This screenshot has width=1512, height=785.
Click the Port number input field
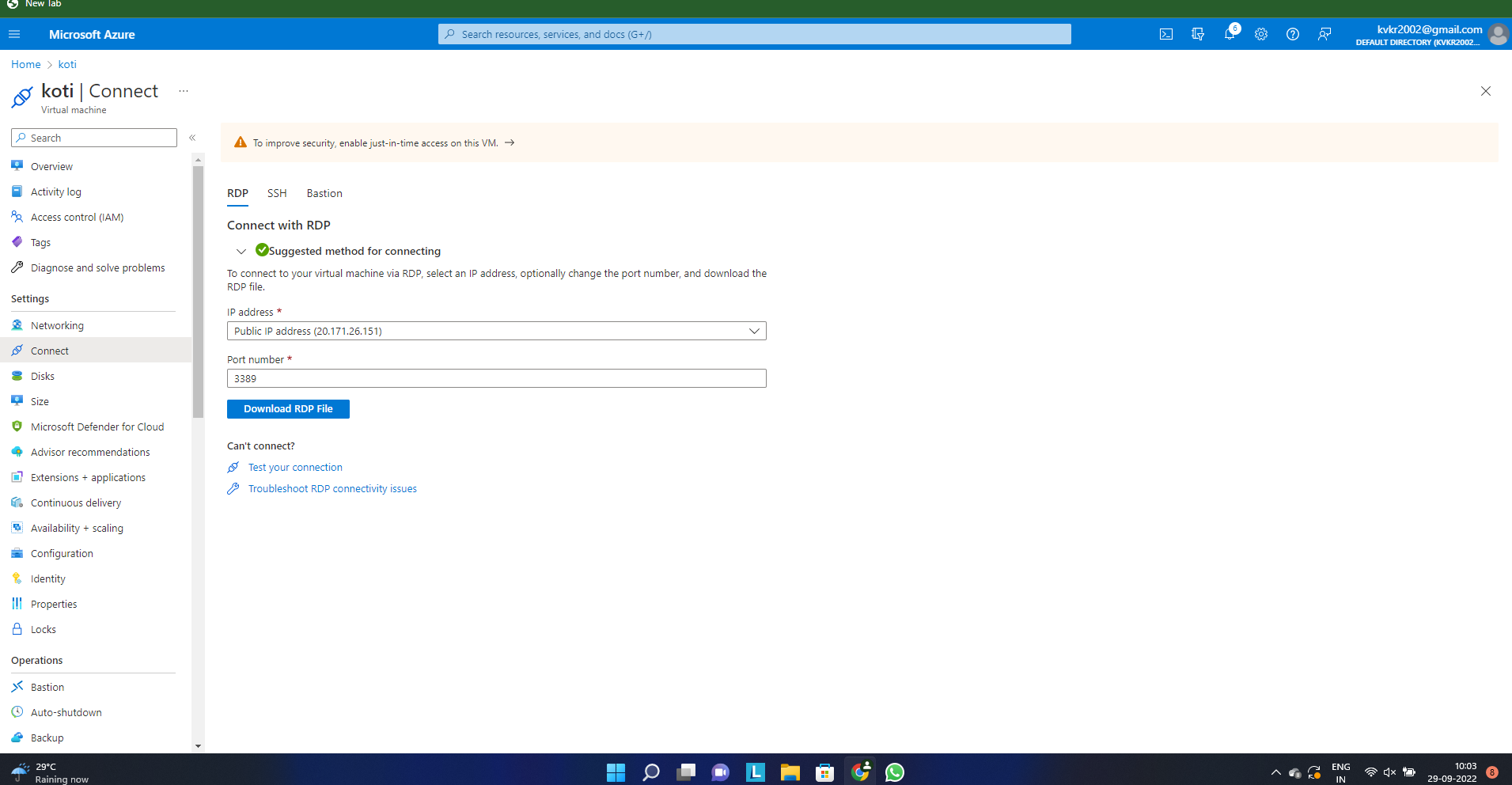click(x=496, y=378)
